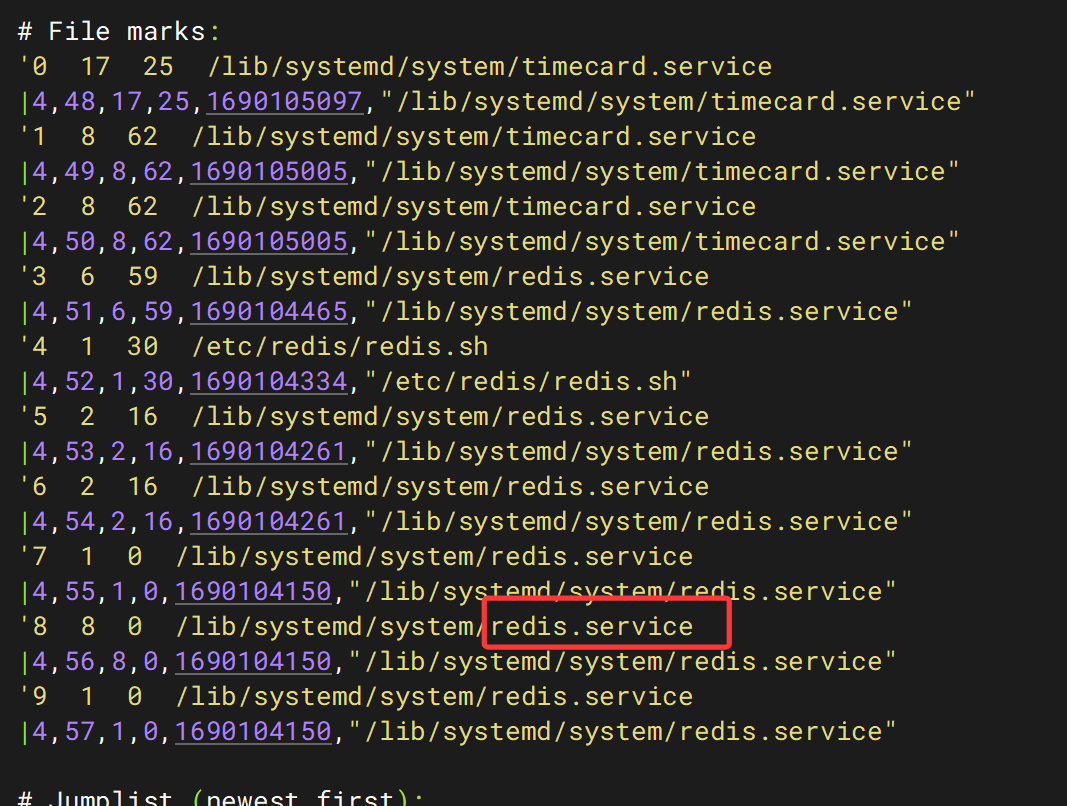Open timestamp 1690104261 on the 4,53 line
The height and width of the screenshot is (806, 1067).
pos(269,452)
